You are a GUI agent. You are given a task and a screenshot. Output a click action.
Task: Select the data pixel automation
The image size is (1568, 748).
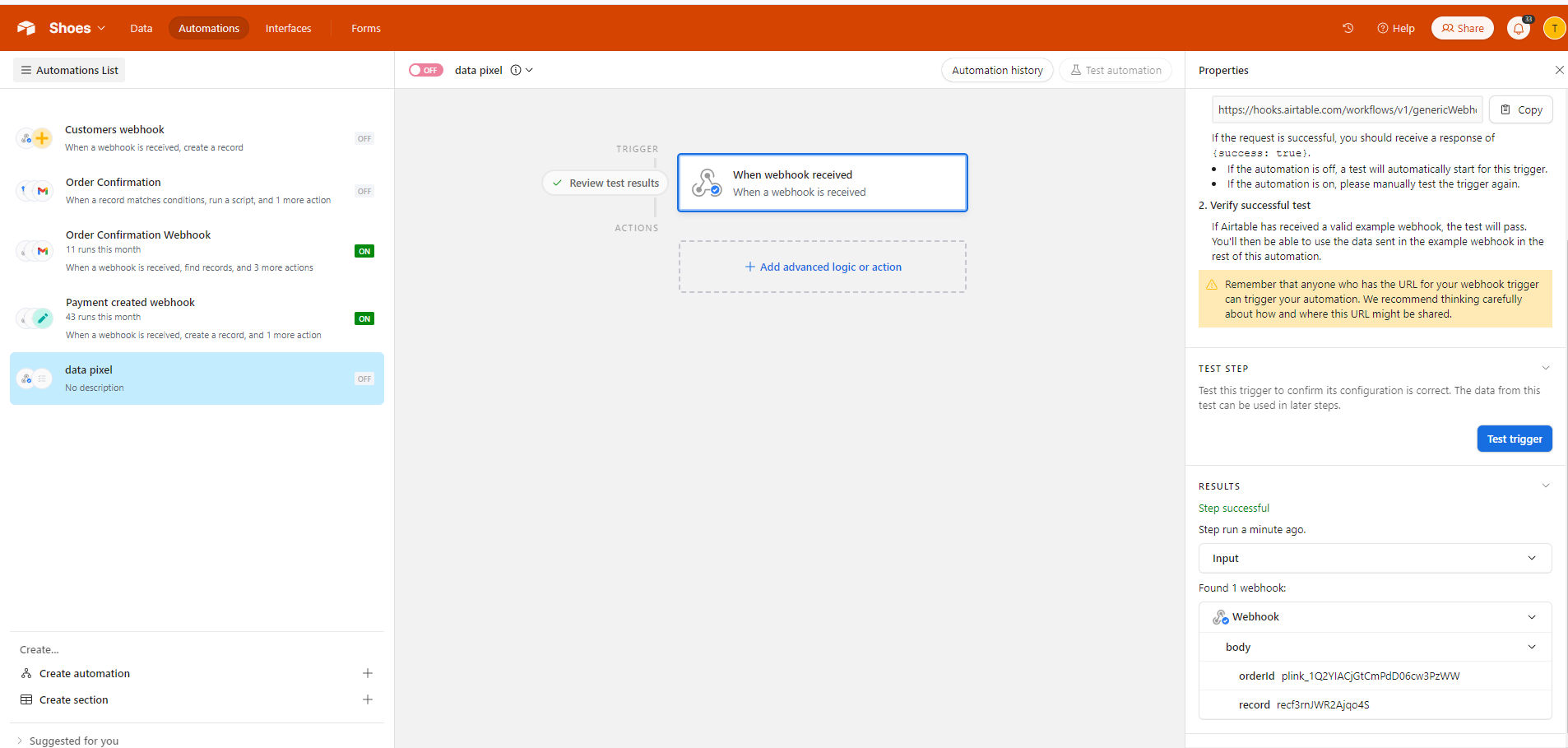click(x=197, y=379)
